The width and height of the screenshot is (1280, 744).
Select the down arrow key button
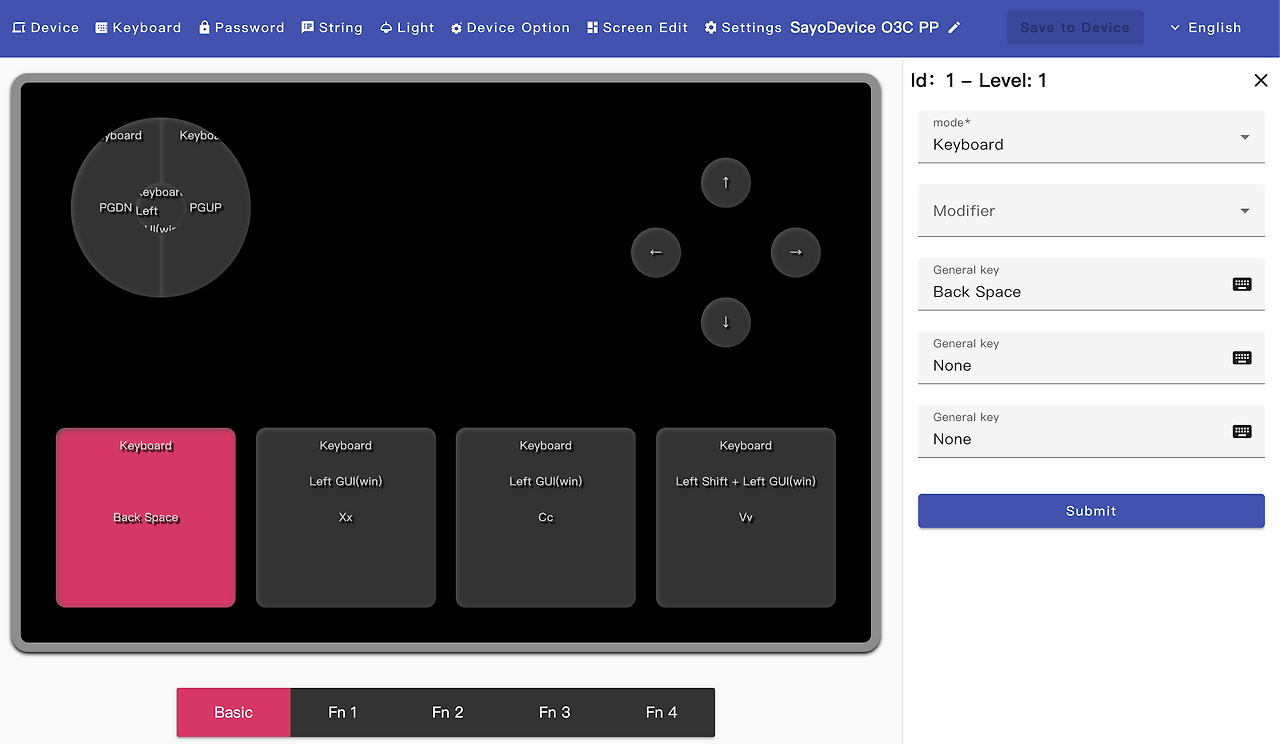click(x=726, y=323)
